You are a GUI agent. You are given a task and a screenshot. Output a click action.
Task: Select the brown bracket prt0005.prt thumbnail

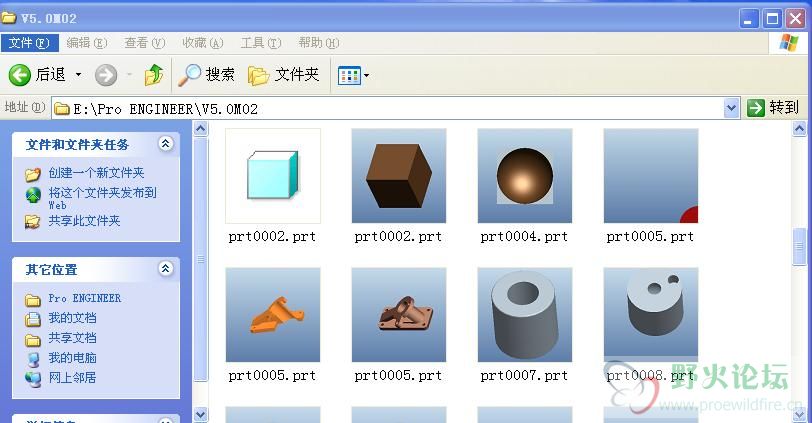[x=399, y=315]
